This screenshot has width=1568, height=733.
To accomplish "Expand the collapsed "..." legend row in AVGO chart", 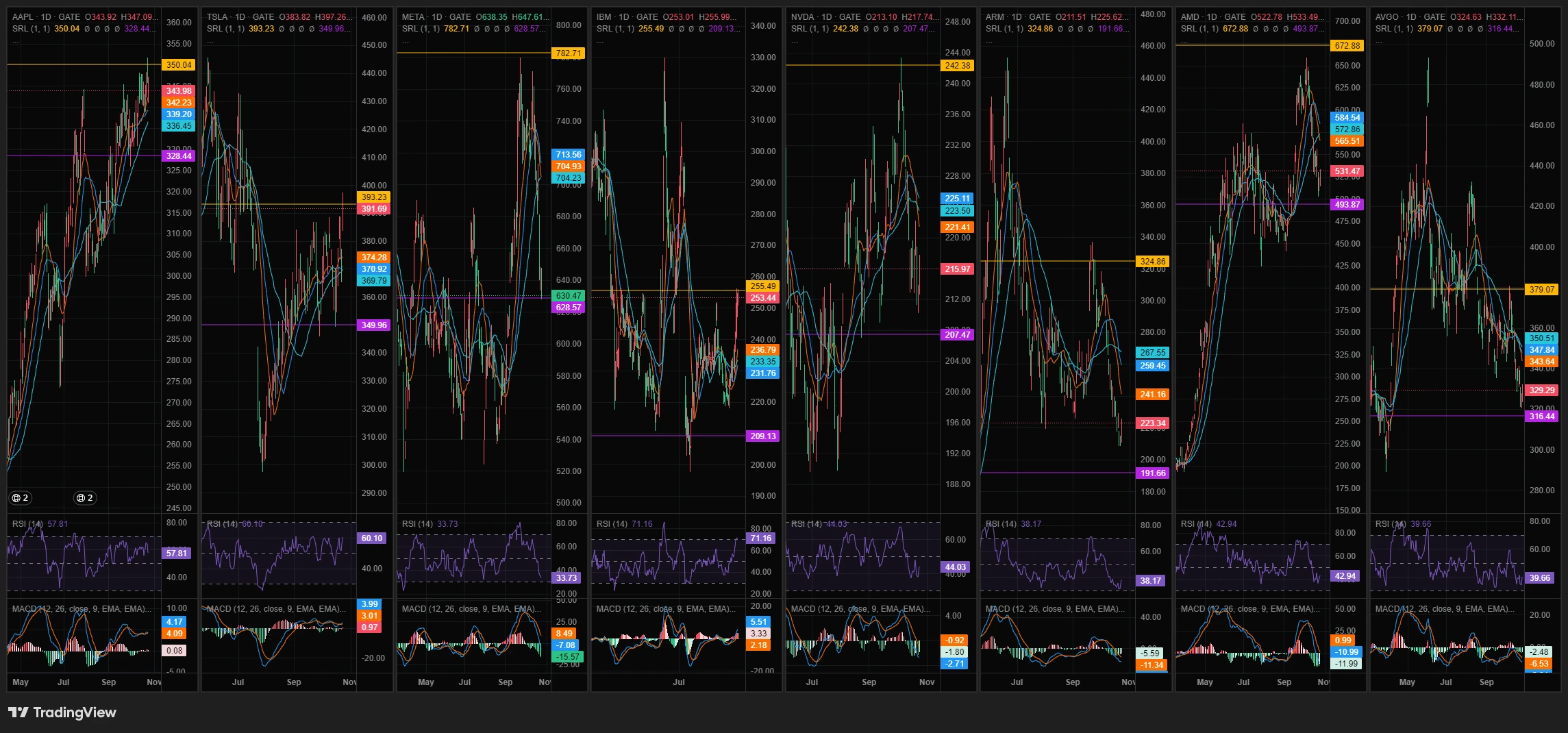I will [1379, 41].
